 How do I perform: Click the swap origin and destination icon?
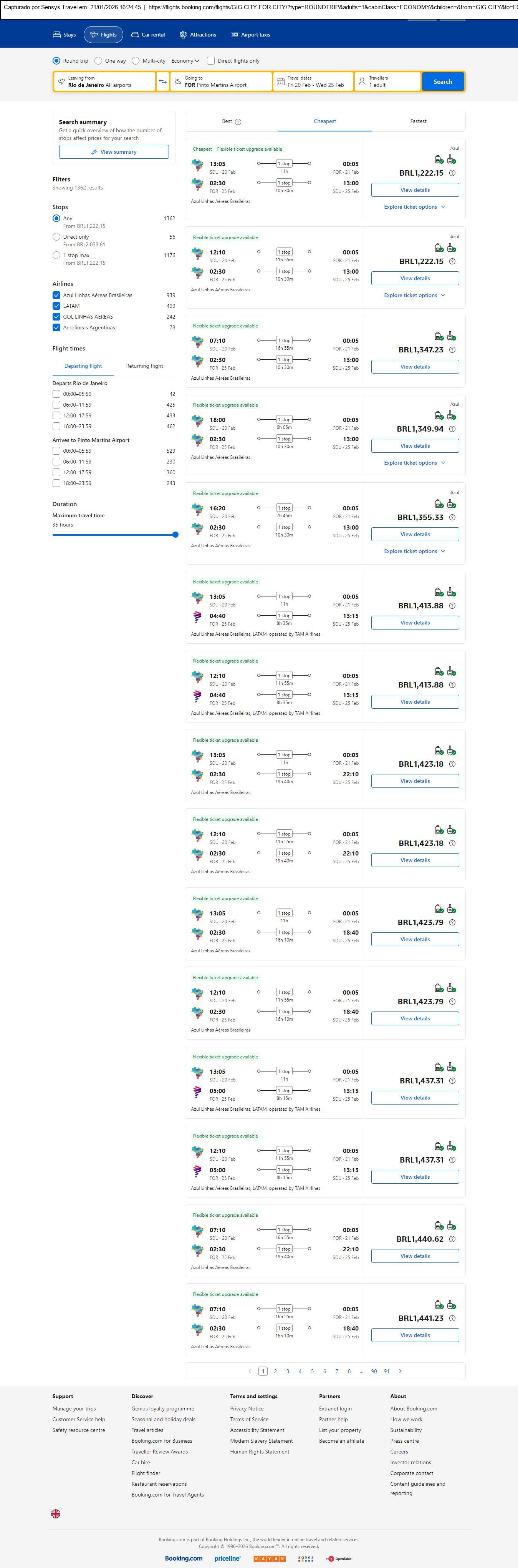(x=162, y=81)
